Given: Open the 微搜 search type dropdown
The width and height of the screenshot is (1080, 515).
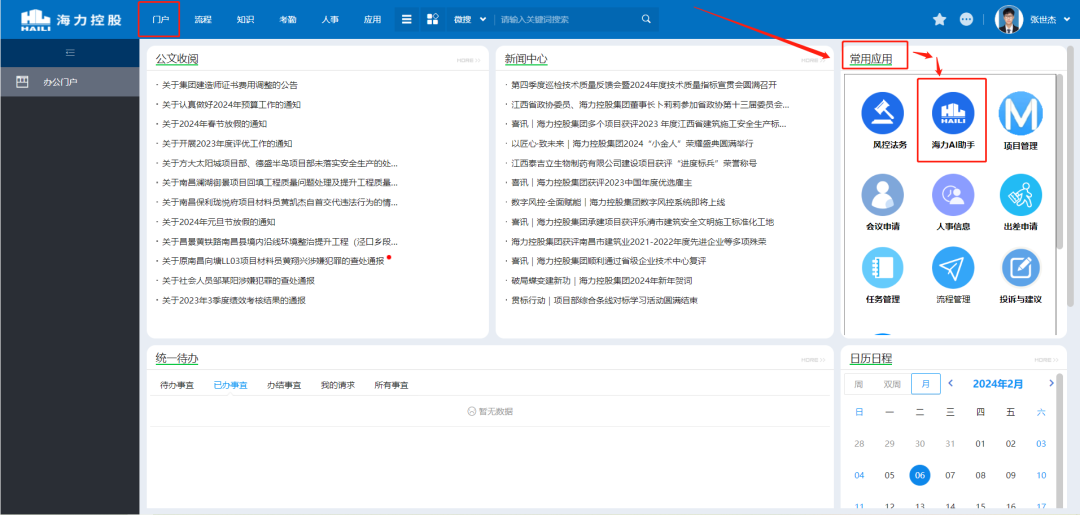Looking at the screenshot, I should pos(470,19).
